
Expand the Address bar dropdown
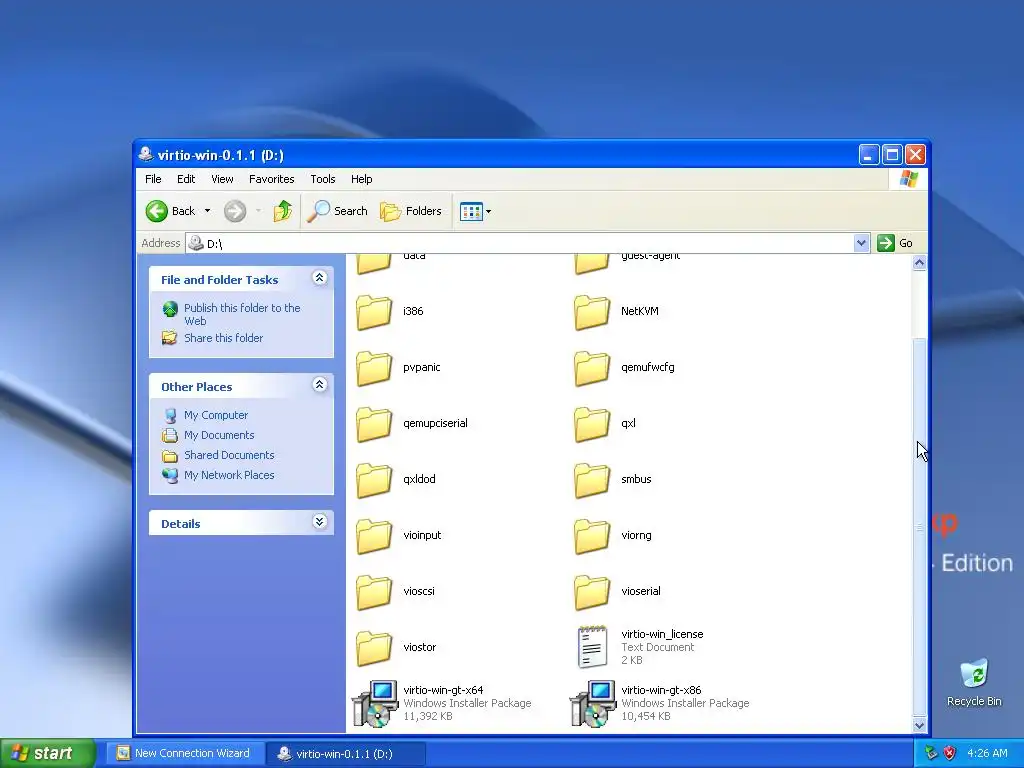point(861,243)
